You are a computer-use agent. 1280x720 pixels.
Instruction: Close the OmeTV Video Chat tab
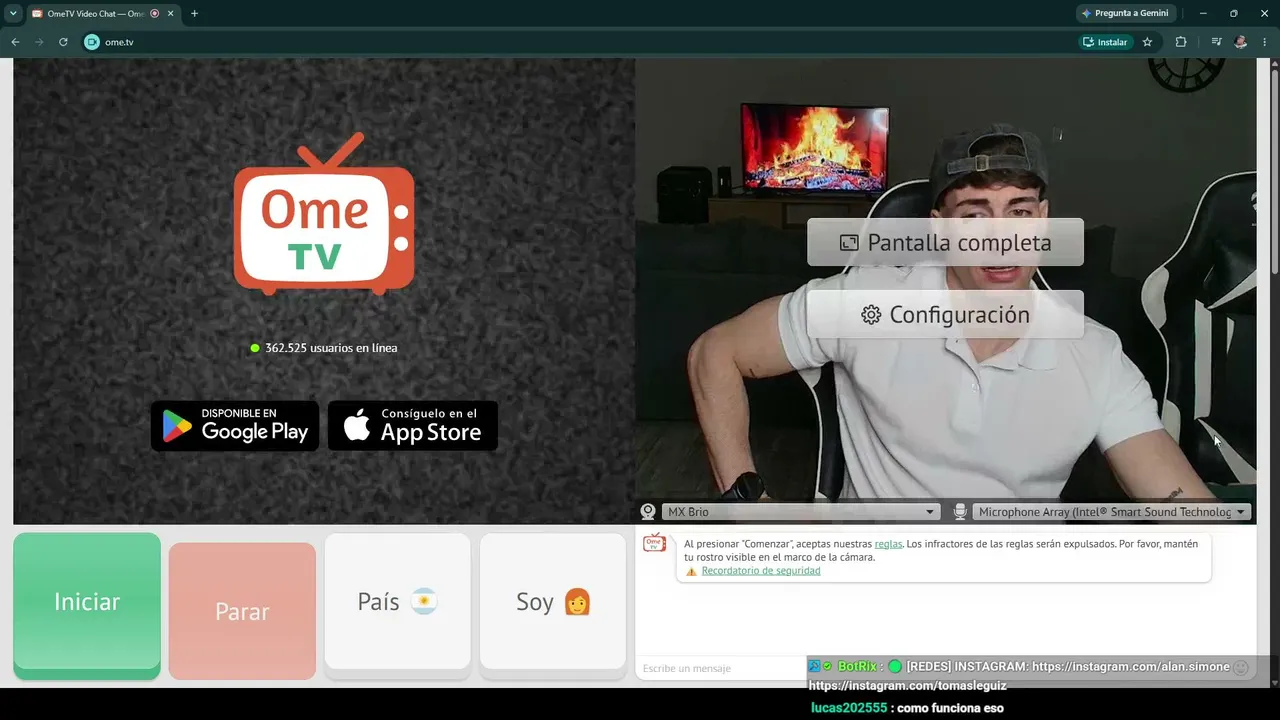point(170,13)
